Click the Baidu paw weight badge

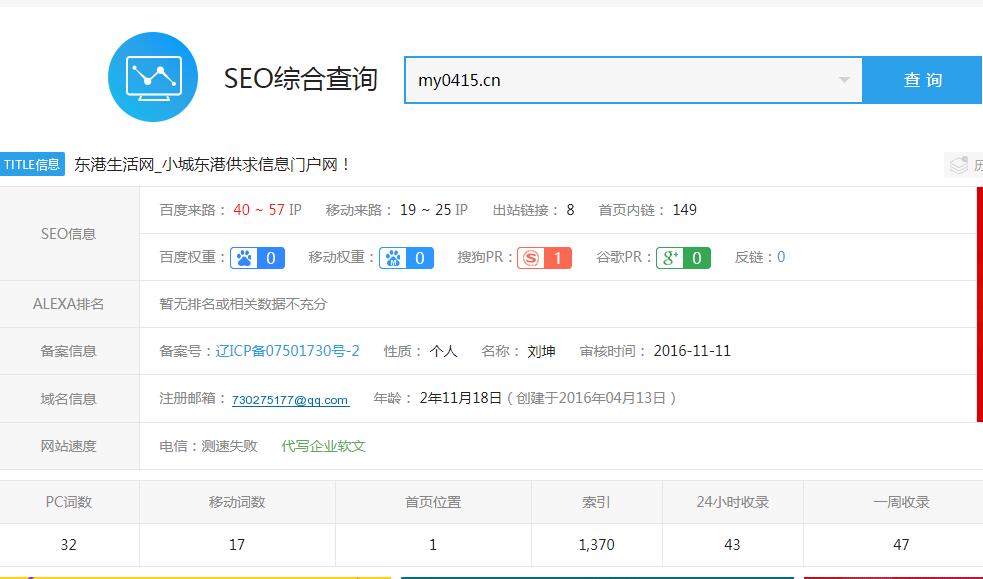[x=257, y=258]
